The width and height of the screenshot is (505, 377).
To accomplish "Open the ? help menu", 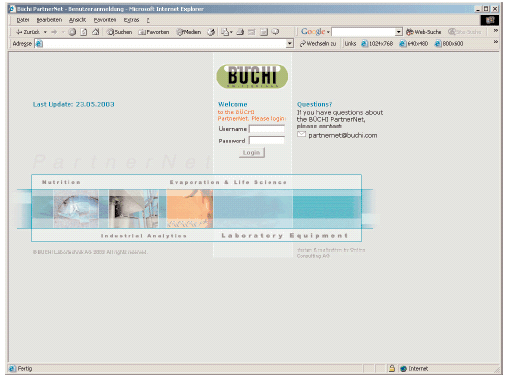I will 148,20.
